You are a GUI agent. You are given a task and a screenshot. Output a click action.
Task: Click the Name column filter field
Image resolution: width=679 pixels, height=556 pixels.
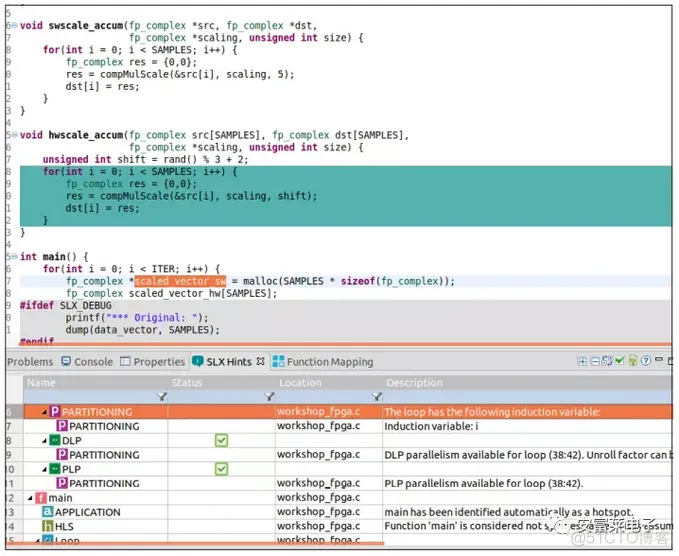(96, 397)
